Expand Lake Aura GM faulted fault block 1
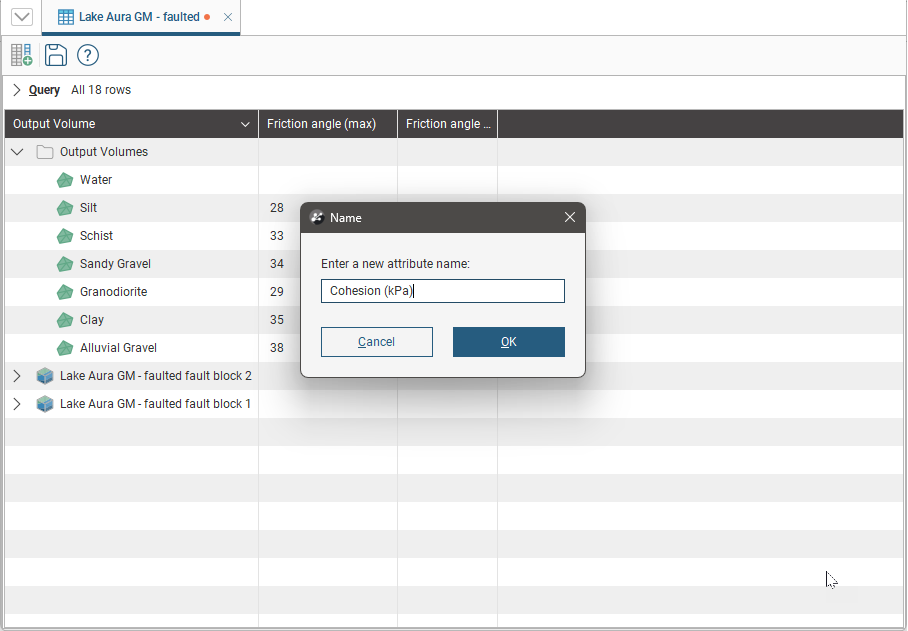Viewport: 908px width, 631px height. [x=17, y=403]
